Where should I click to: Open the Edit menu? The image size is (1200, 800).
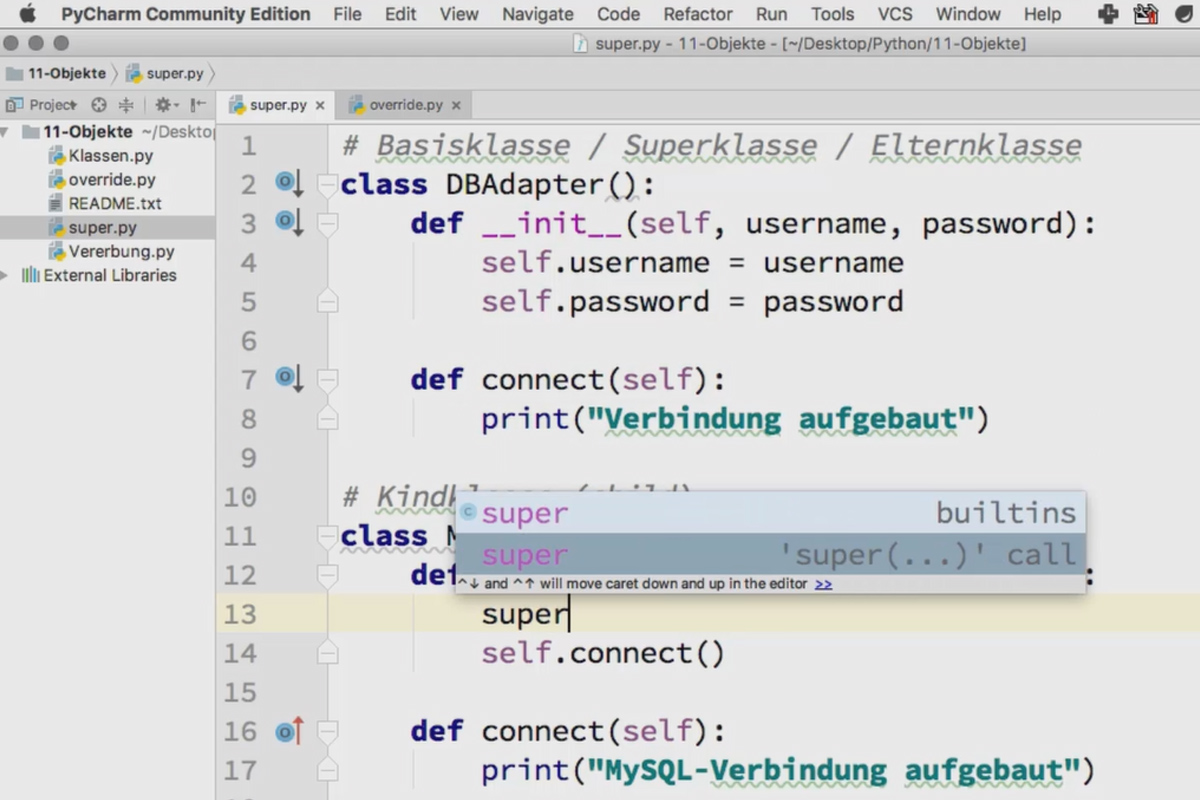[x=400, y=14]
